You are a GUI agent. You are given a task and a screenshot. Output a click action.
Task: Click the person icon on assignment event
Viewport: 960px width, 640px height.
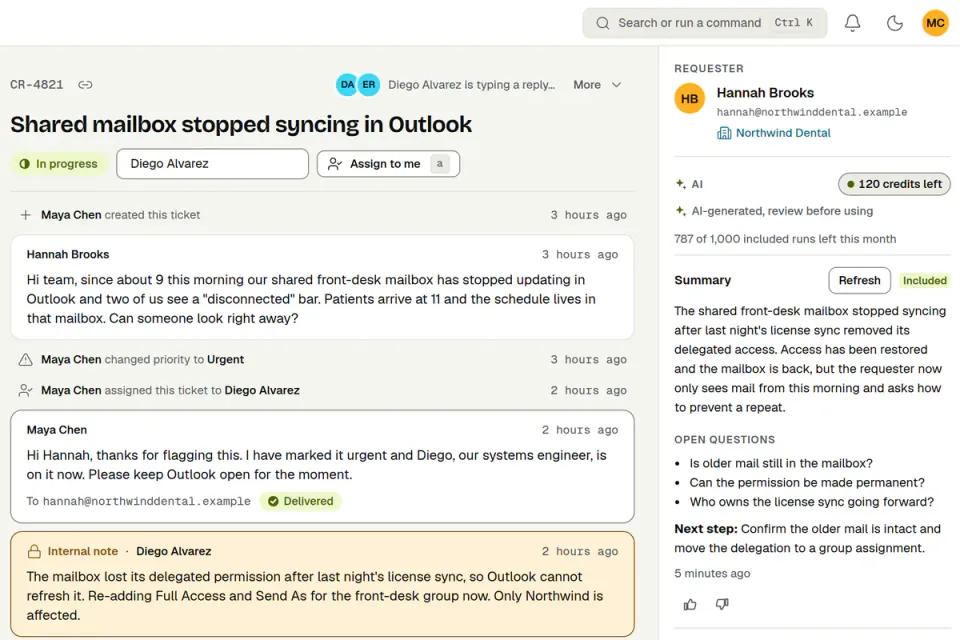click(x=25, y=390)
